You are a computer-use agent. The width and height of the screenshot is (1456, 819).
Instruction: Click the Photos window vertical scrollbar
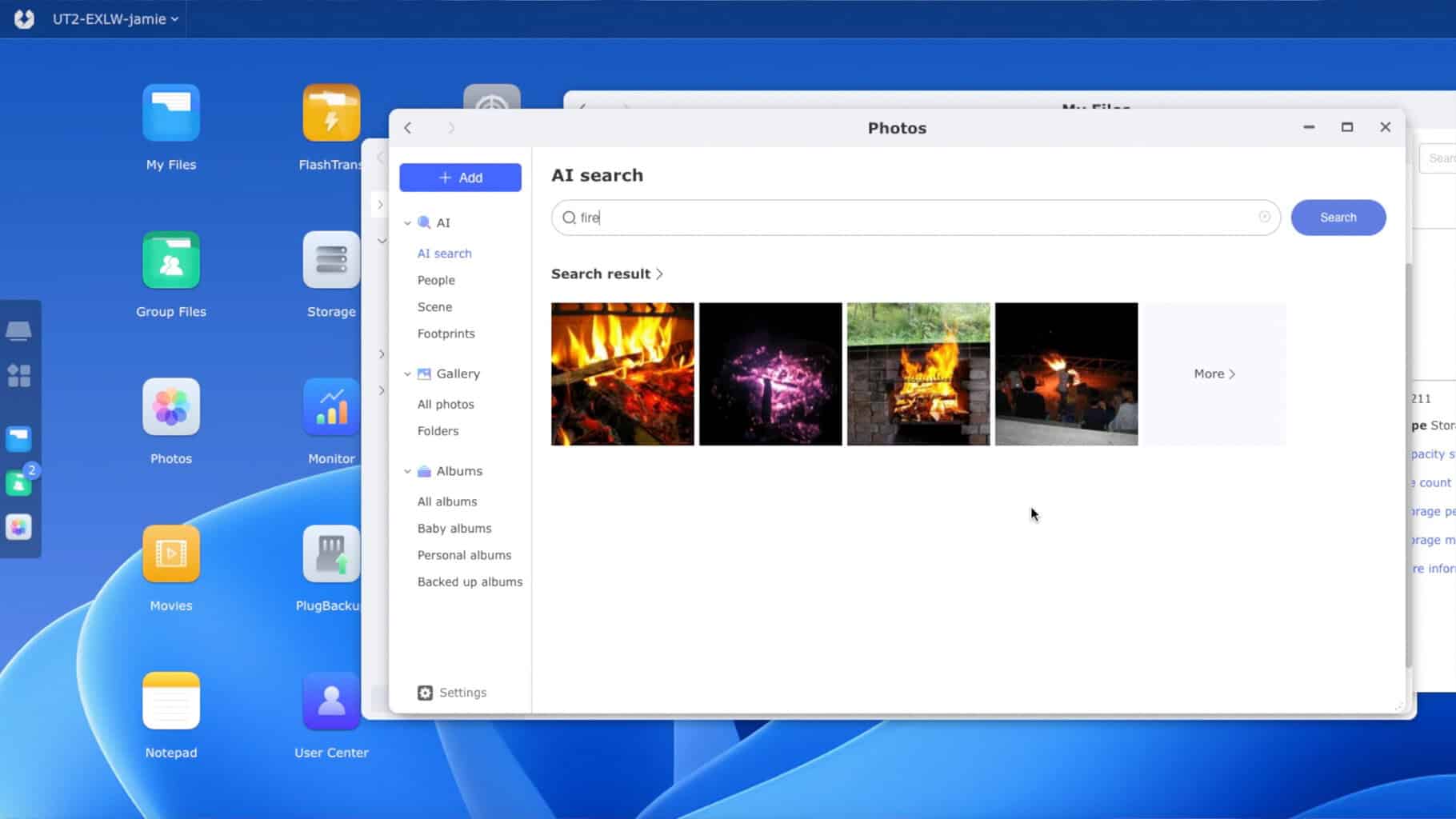(x=1409, y=464)
